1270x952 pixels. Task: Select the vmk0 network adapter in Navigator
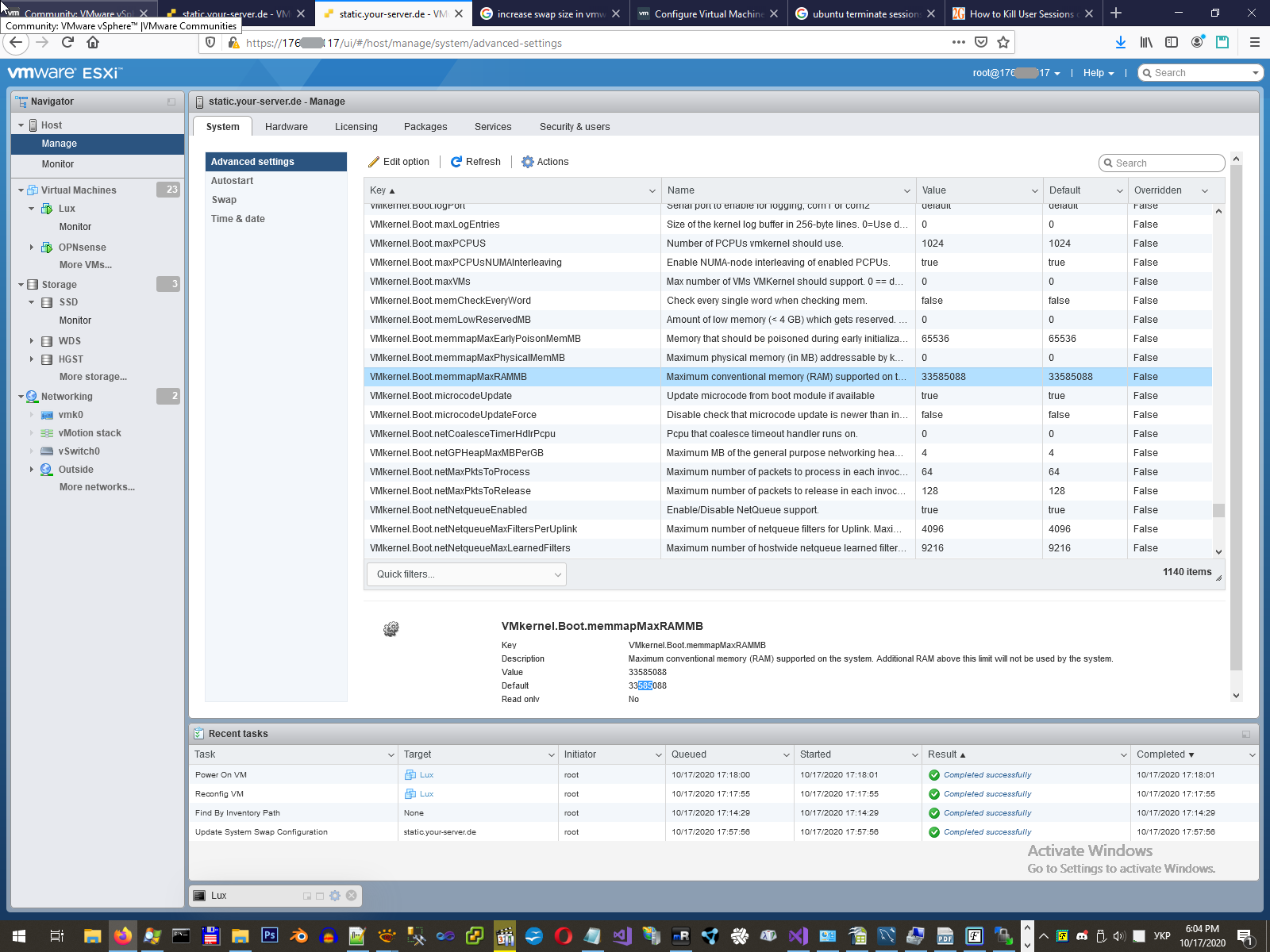[x=71, y=415]
